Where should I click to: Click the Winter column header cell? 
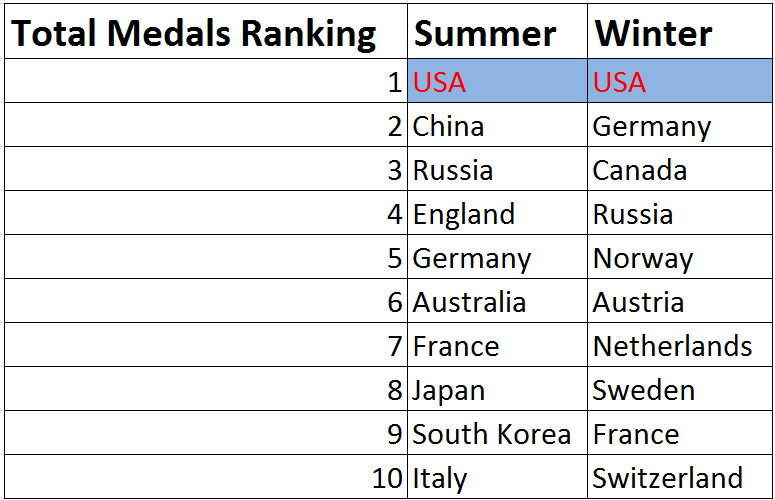(680, 35)
